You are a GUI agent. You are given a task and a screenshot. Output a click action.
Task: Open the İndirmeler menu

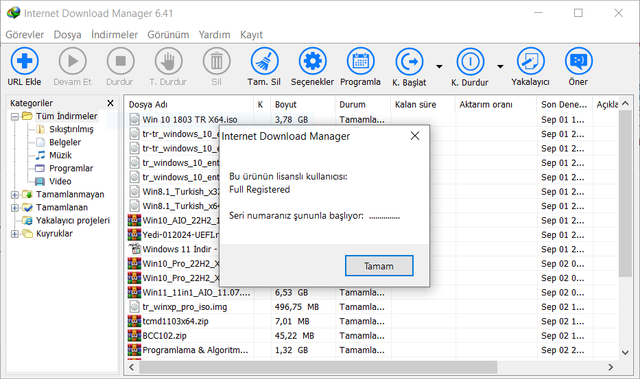114,35
